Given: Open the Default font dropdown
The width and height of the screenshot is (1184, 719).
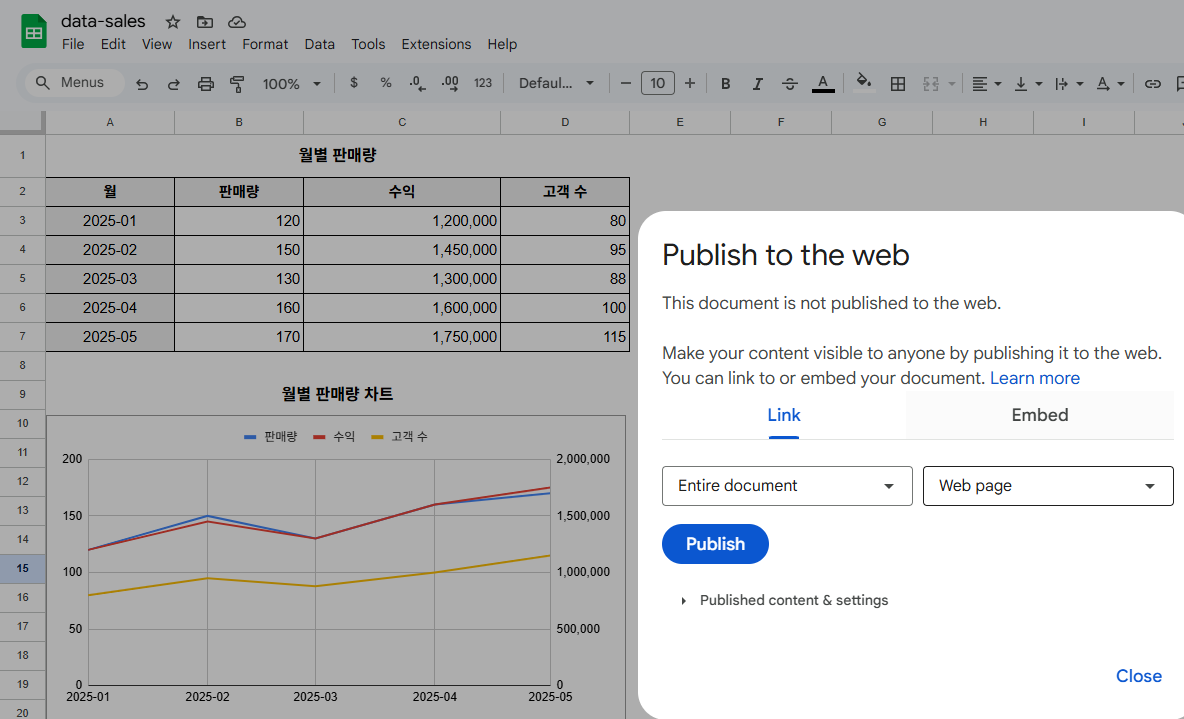Looking at the screenshot, I should [556, 83].
